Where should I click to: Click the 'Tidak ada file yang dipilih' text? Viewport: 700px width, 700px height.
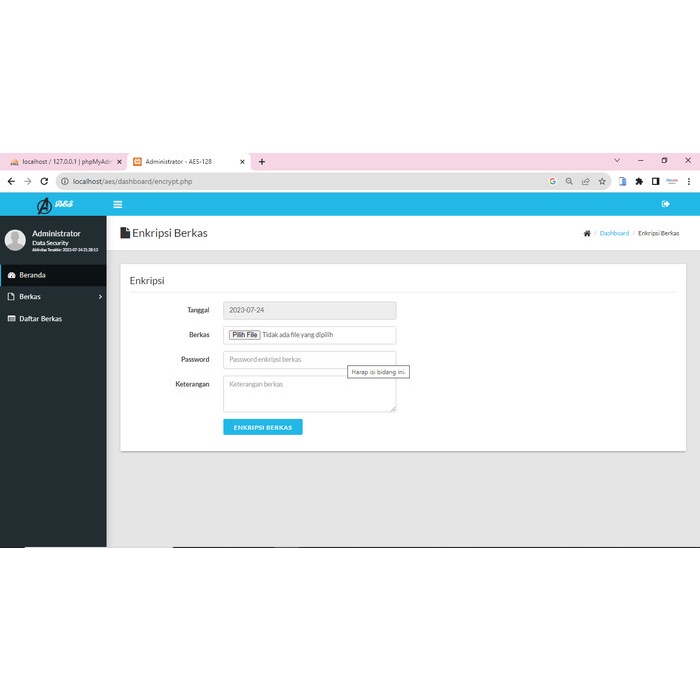298,335
